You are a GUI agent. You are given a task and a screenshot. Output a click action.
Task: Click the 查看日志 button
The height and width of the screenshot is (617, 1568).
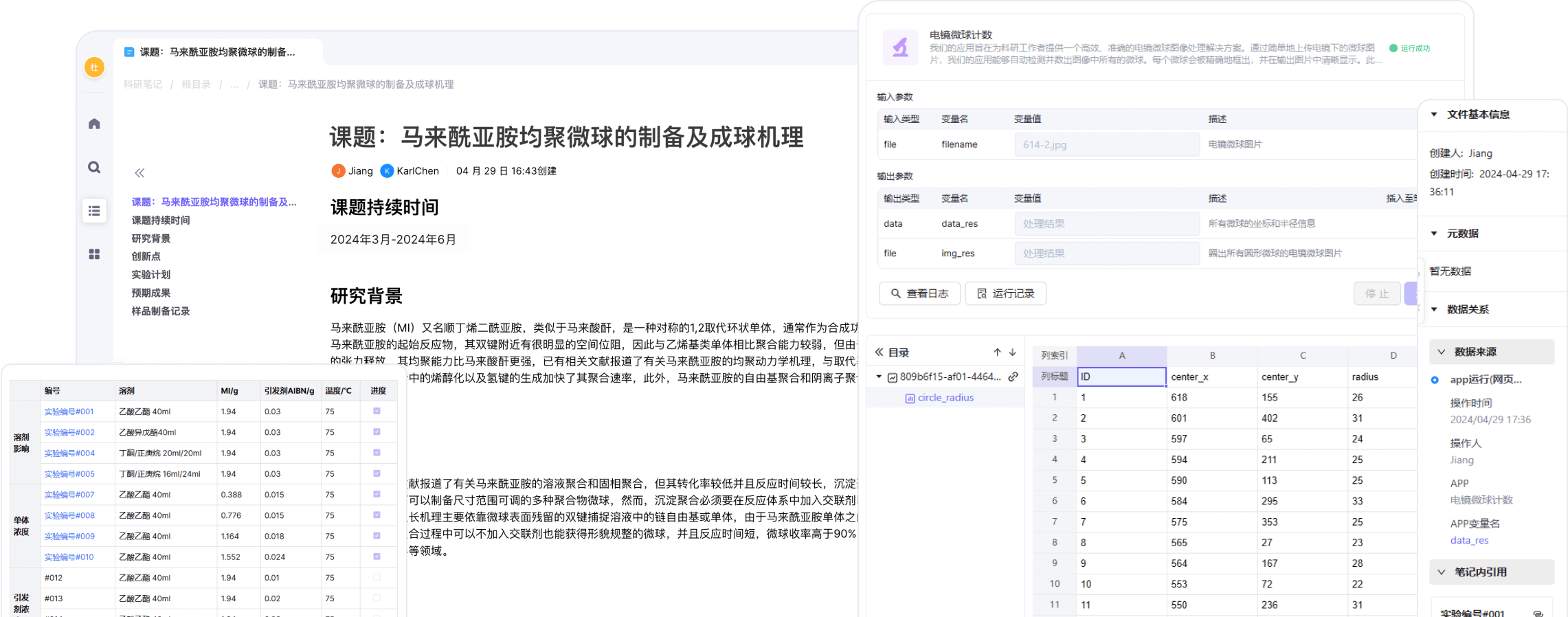coord(919,293)
